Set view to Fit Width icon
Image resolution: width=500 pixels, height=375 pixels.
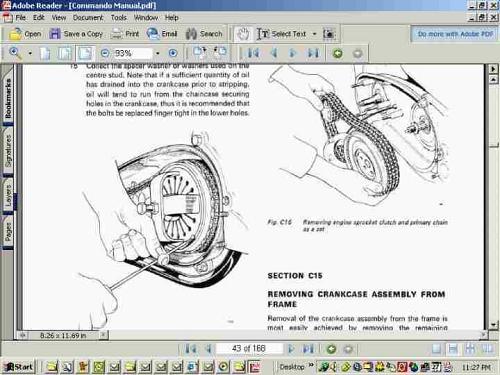click(85, 53)
